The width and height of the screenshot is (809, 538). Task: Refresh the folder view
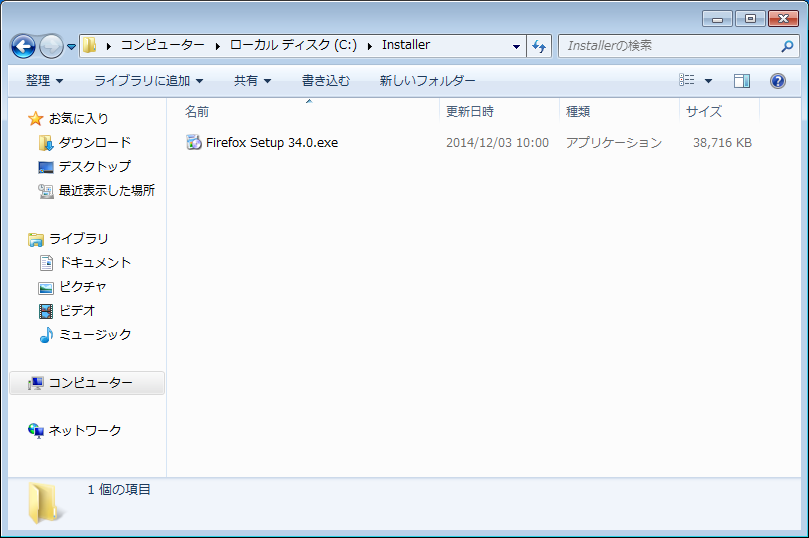click(539, 46)
